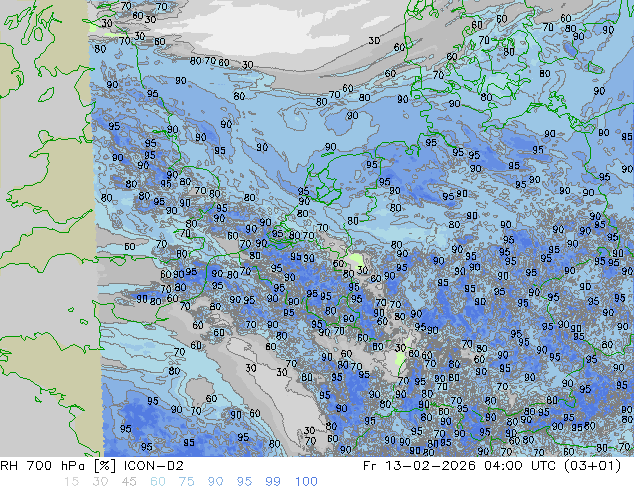Select legend value 90 in the color scale
Image resolution: width=634 pixels, height=490 pixels.
tap(216, 482)
